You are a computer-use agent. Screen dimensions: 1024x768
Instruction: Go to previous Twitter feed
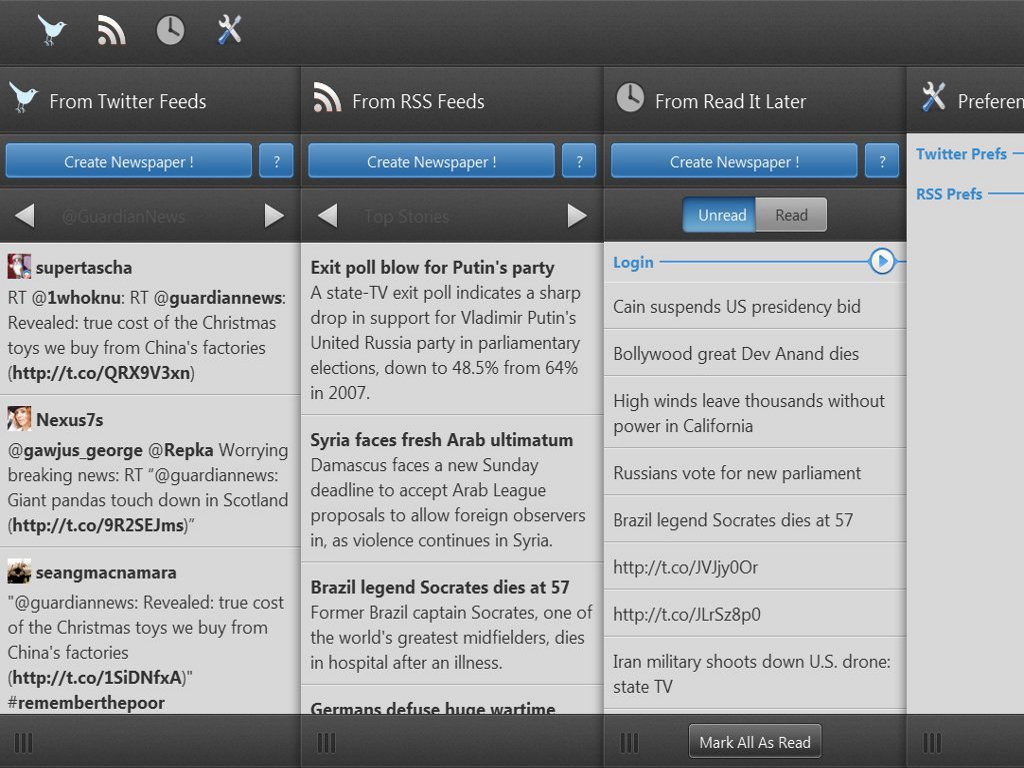25,215
